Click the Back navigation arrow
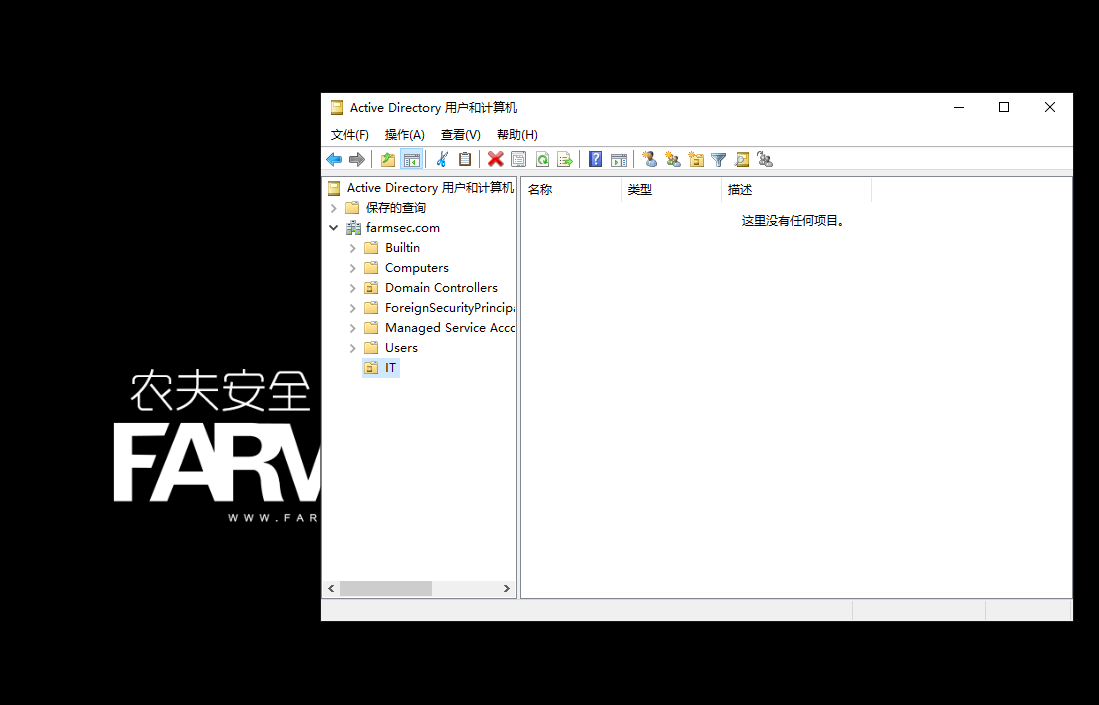The image size is (1099, 705). click(x=334, y=159)
